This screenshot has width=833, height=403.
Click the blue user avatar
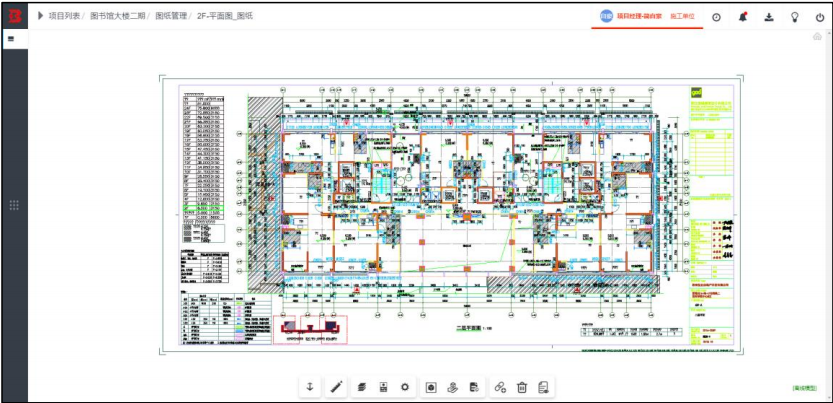(x=606, y=16)
